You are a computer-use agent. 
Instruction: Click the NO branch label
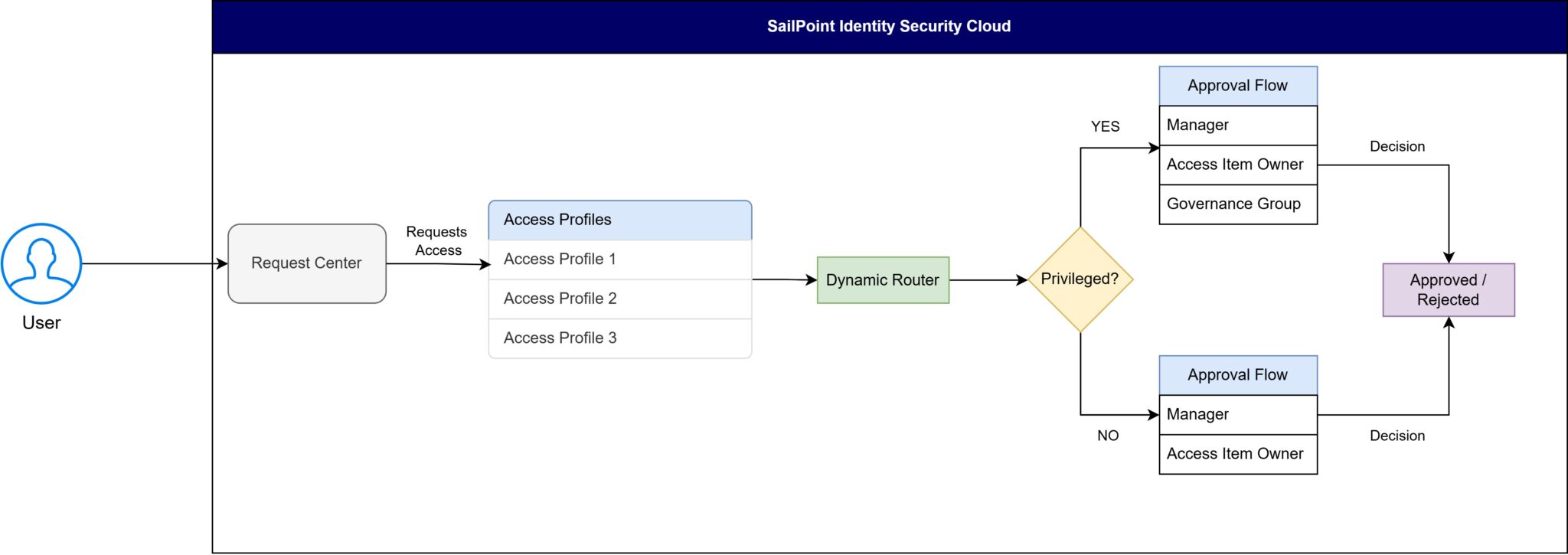coord(1108,436)
